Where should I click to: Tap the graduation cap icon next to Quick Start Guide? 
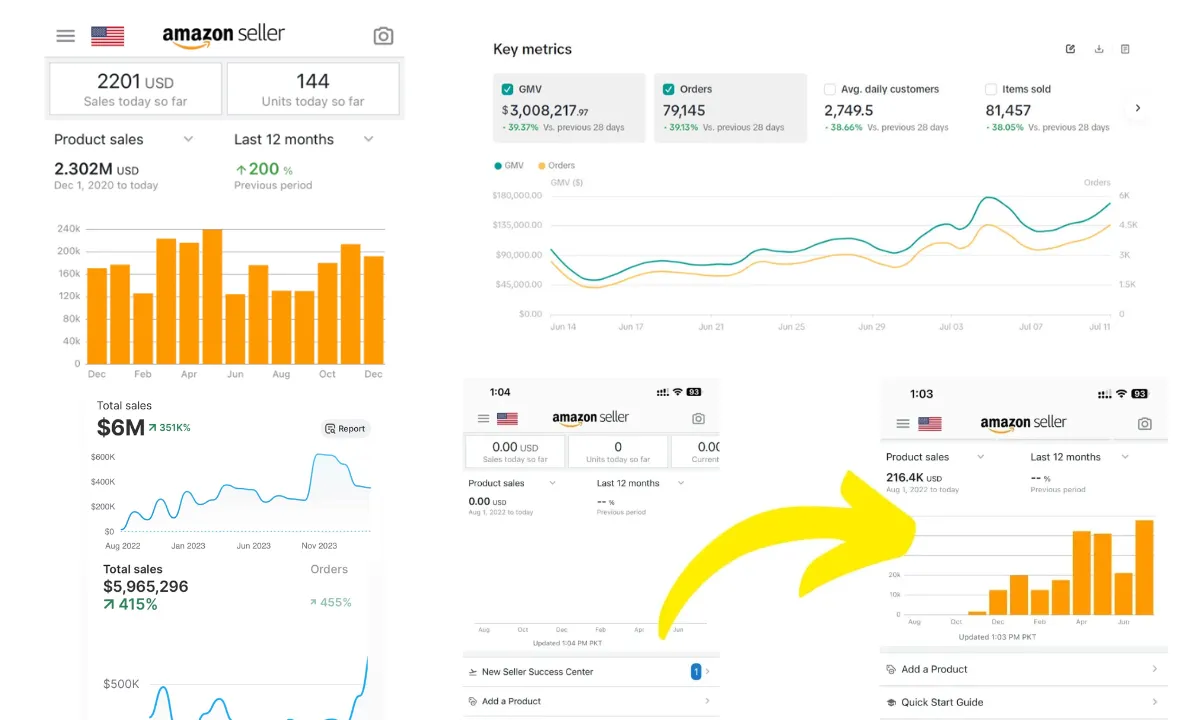point(891,702)
